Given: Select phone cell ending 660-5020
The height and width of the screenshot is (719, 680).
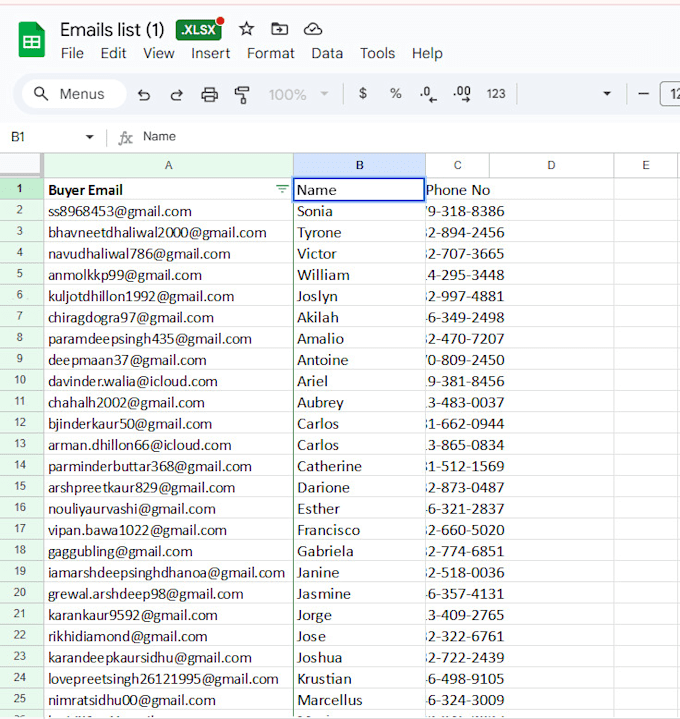Looking at the screenshot, I should pos(457,530).
